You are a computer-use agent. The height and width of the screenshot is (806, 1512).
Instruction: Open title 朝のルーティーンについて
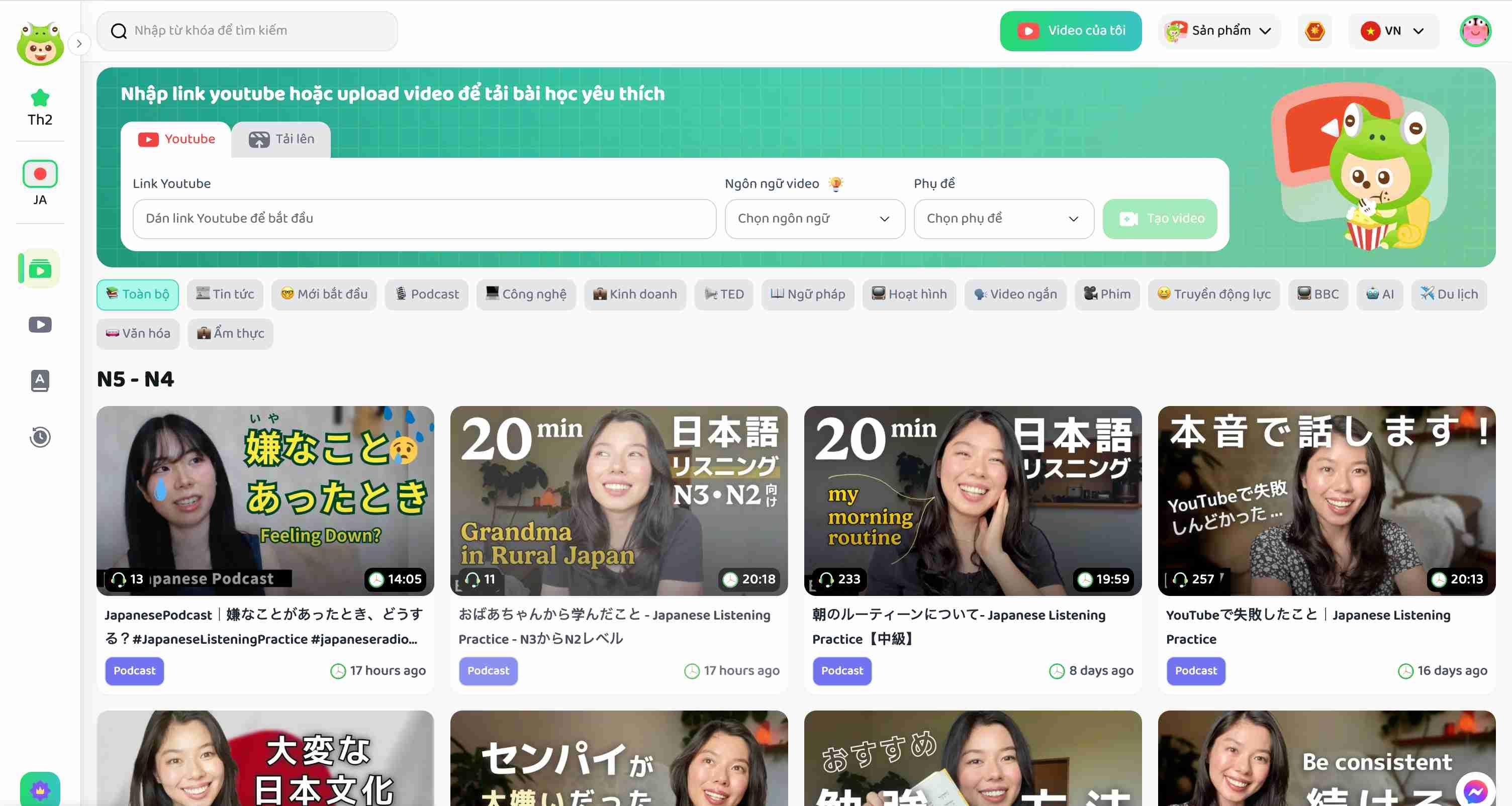tap(959, 627)
